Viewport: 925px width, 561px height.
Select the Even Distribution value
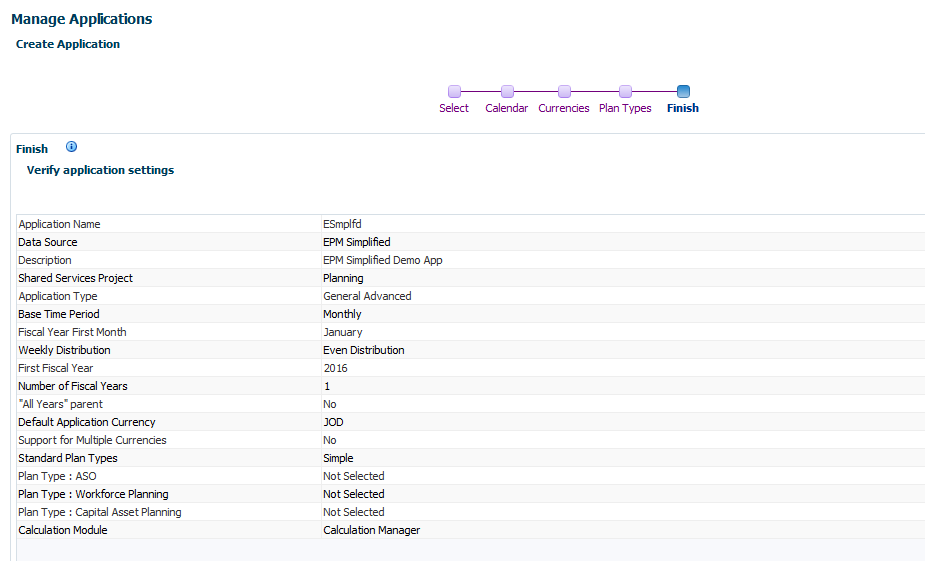point(363,350)
